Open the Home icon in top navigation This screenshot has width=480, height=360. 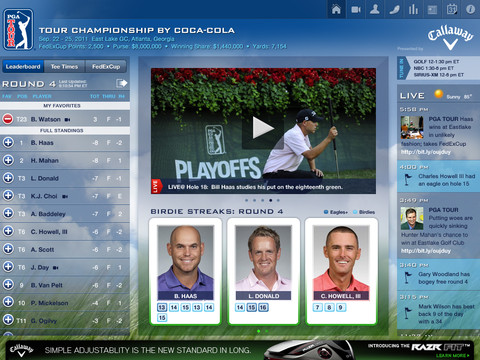336,9
